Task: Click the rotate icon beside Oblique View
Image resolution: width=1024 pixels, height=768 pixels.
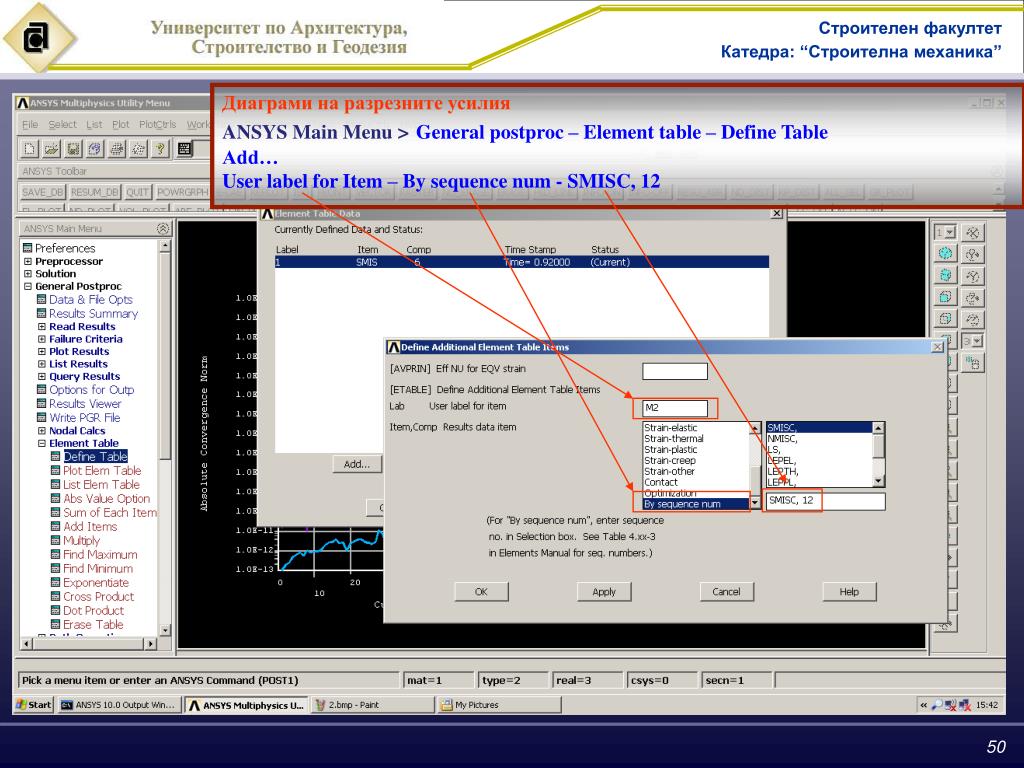Action: [x=972, y=275]
